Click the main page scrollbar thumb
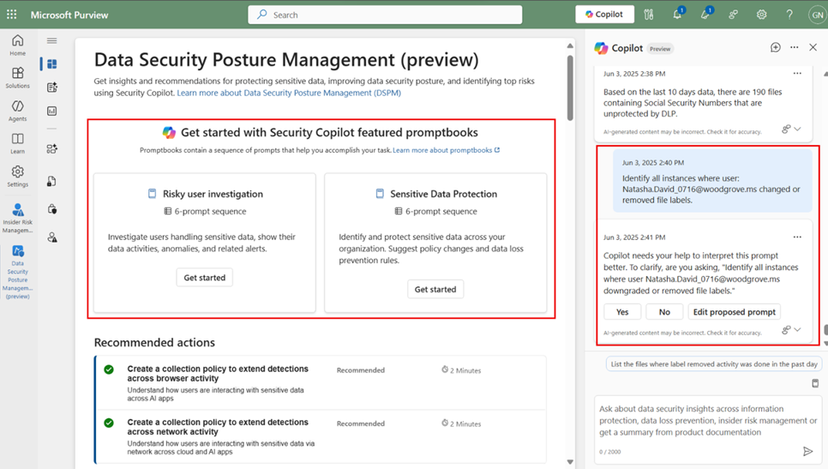This screenshot has height=469, width=828. click(570, 88)
